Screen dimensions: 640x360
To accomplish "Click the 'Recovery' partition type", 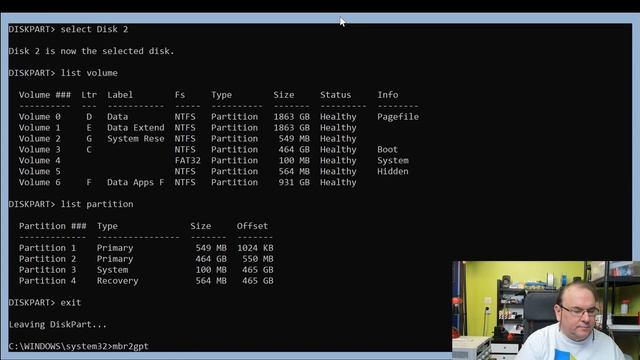I will coord(118,281).
